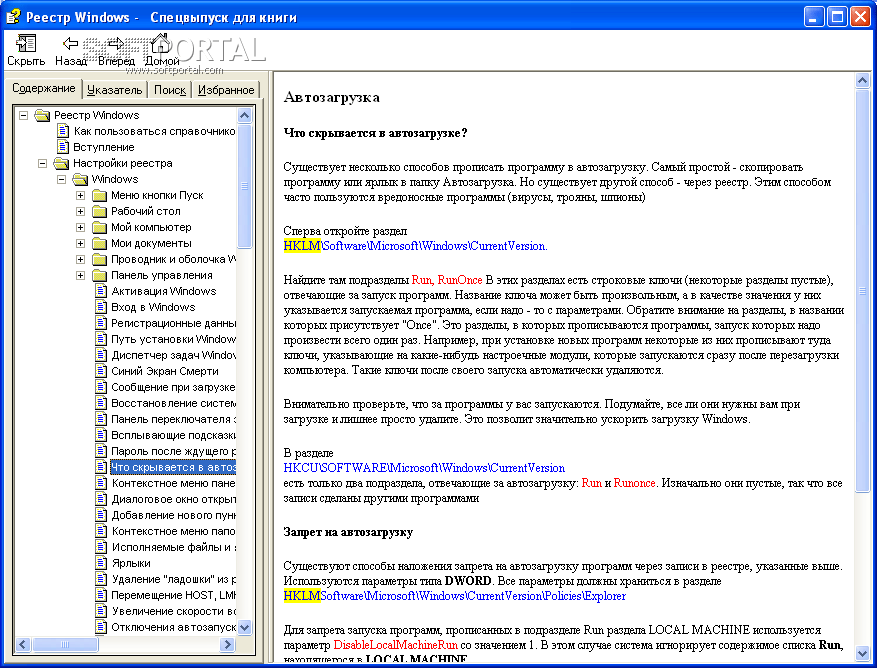Click the Назад (Back) arrow icon

click(70, 43)
